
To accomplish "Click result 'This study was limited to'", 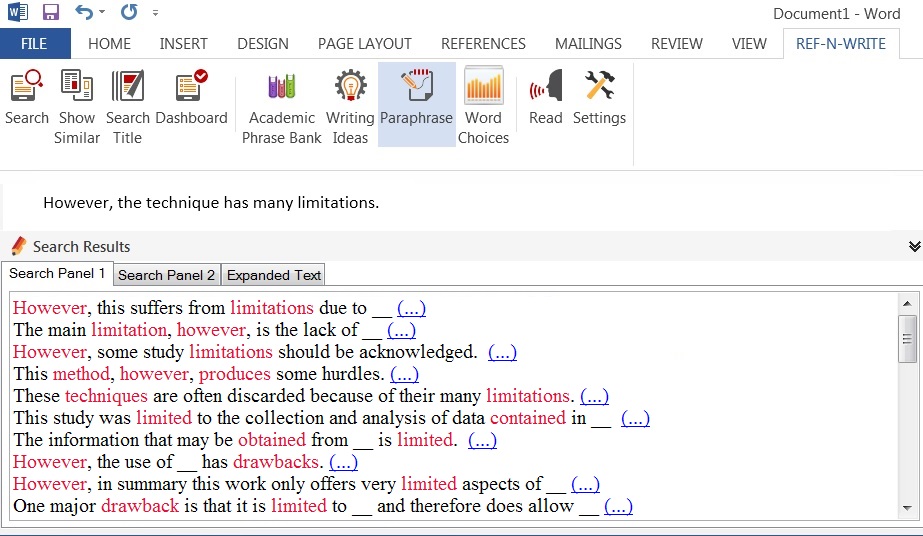I will [x=312, y=418].
